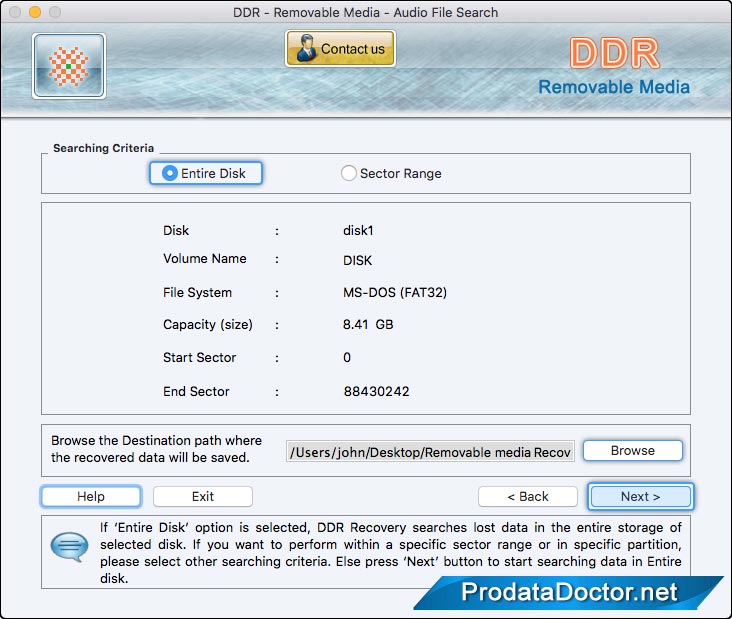This screenshot has width=732, height=619.
Task: Go back with the < Back button
Action: pyautogui.click(x=528, y=496)
